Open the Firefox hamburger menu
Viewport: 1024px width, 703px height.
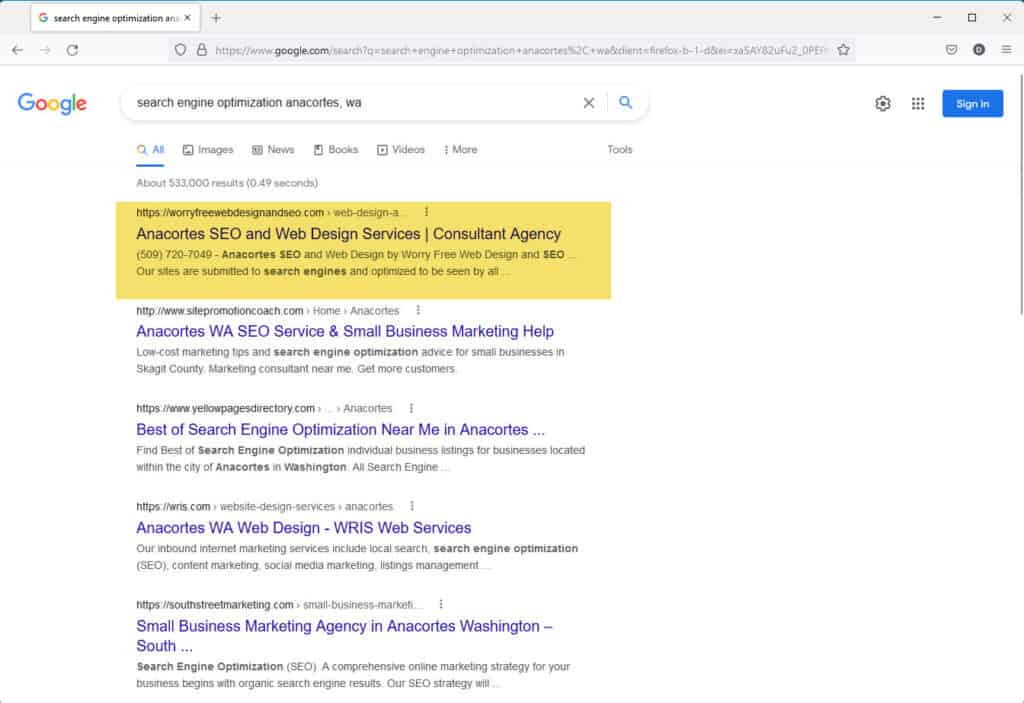coord(1006,50)
